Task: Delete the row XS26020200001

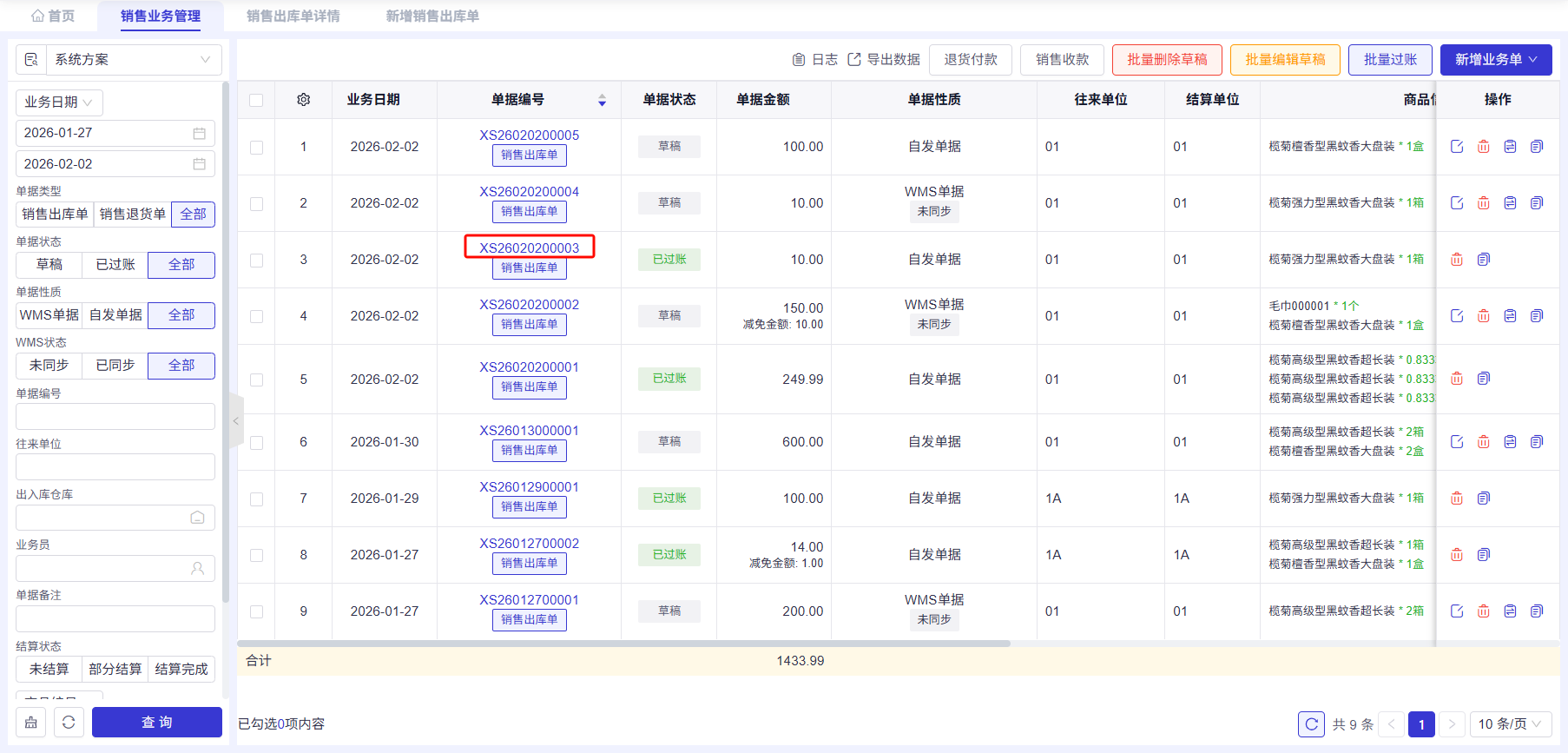Action: (1457, 379)
